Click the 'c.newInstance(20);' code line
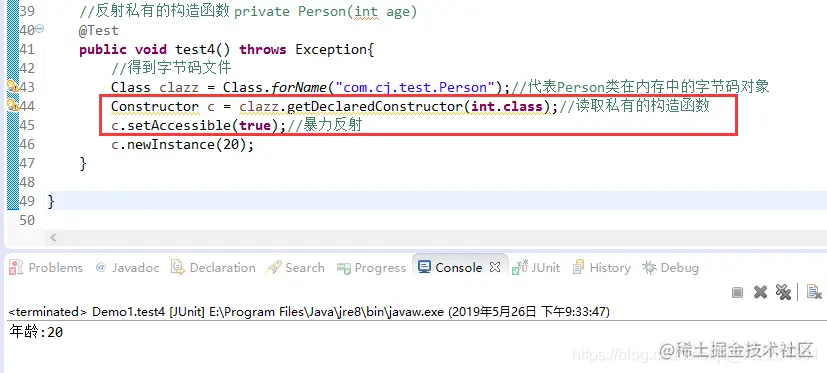Viewport: 827px width, 373px height. click(x=182, y=144)
